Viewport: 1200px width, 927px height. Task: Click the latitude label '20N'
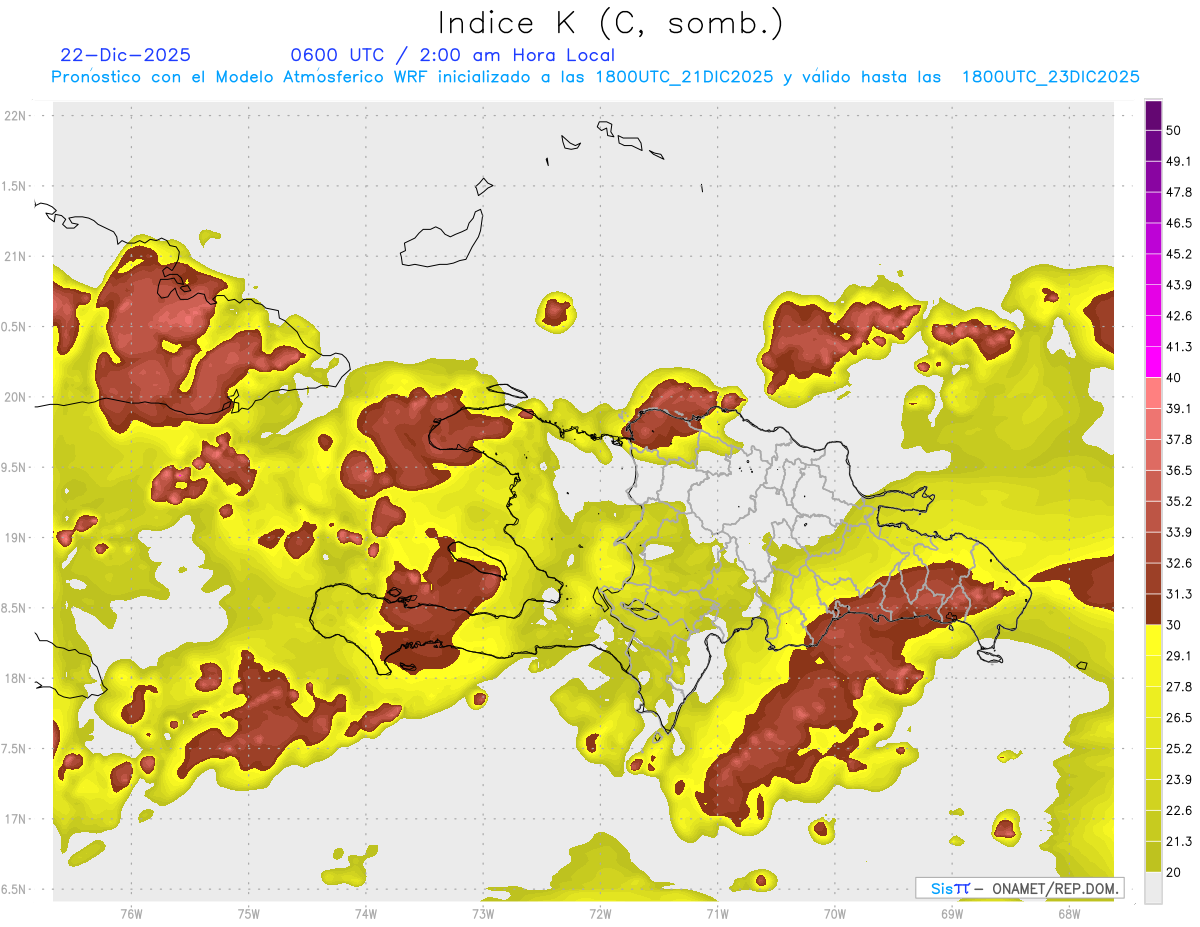coord(15,398)
